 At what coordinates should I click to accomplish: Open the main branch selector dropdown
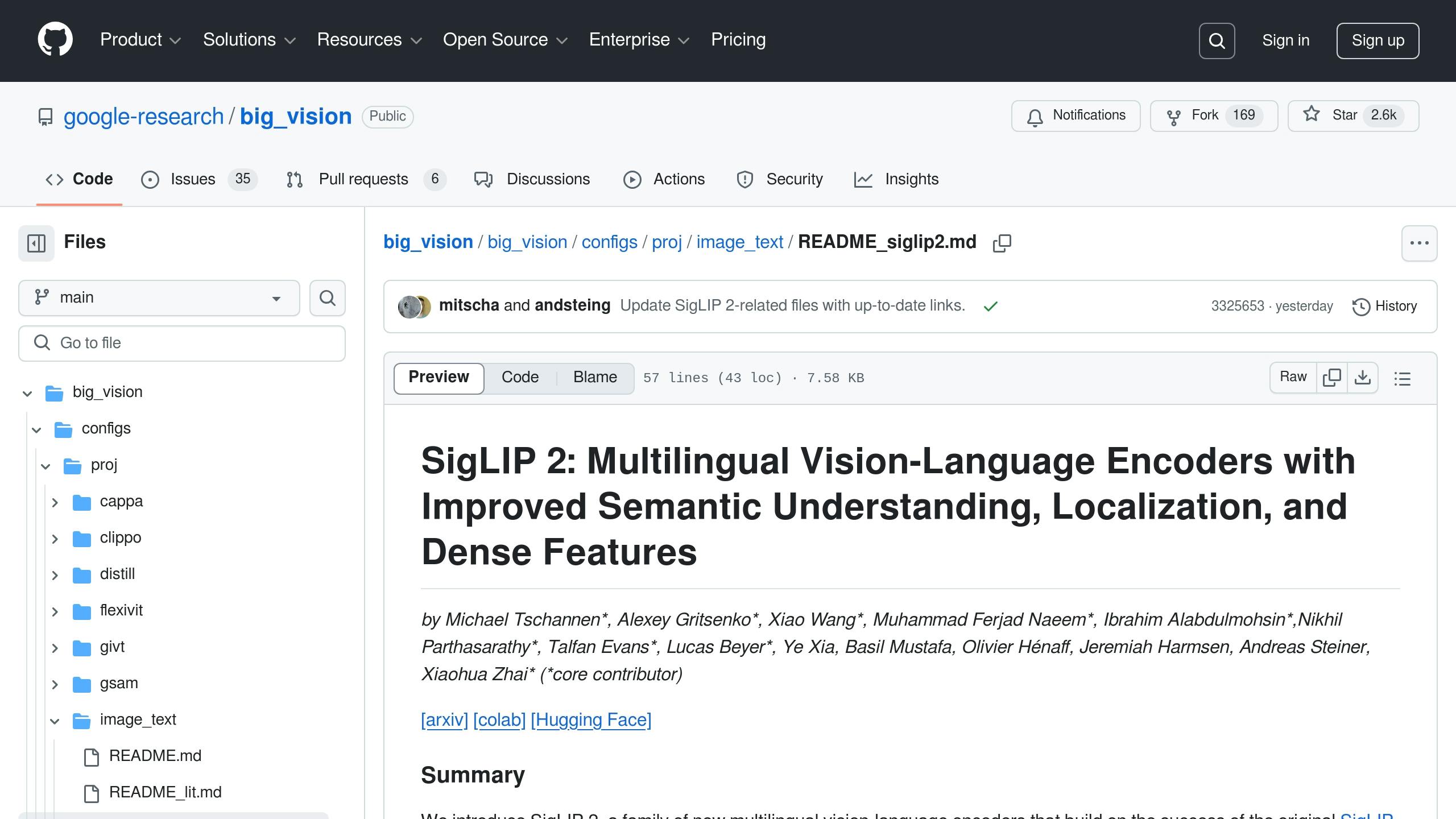[159, 298]
